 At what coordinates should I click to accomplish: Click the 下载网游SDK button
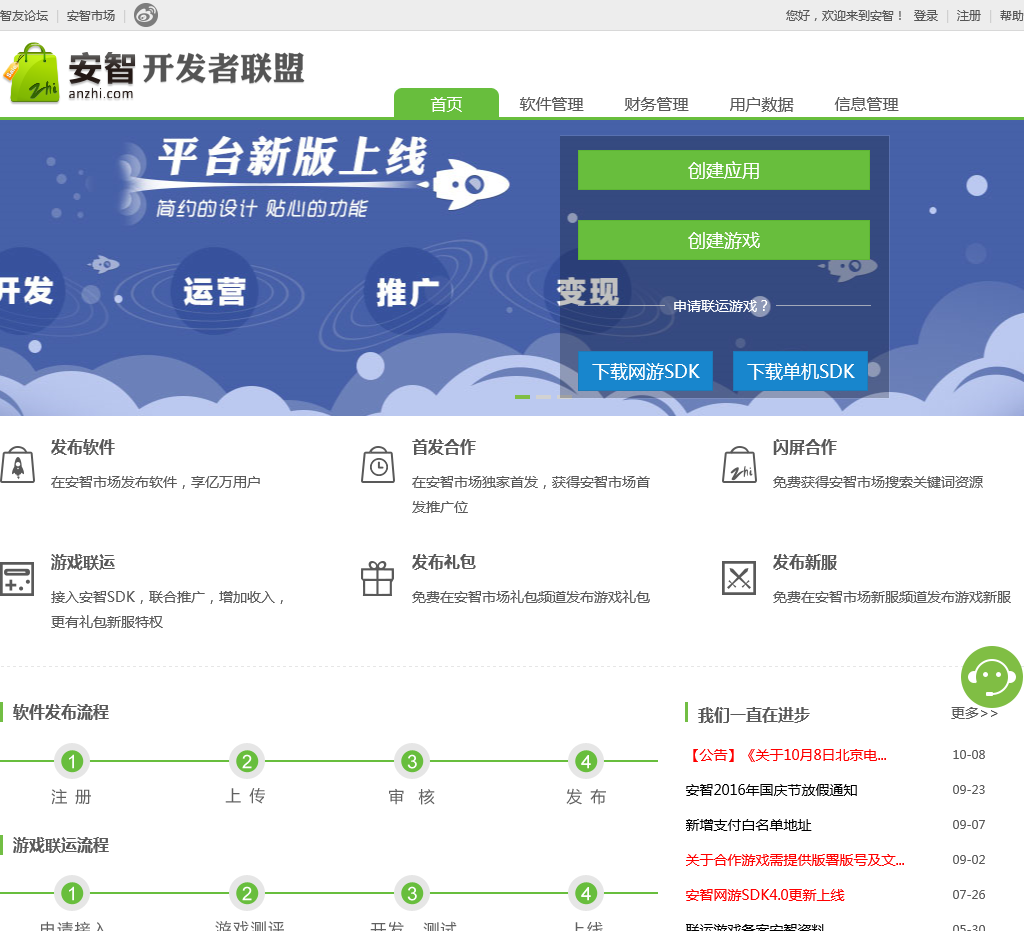(645, 371)
